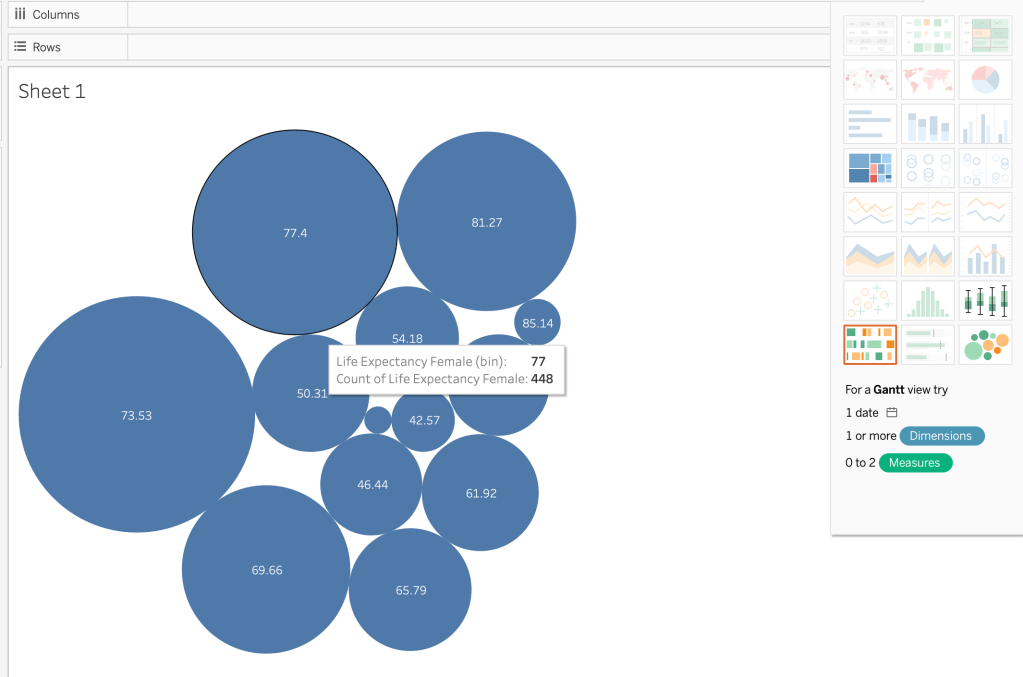Select the treemap chart type in Show Me
Screen dimensions: 1023x677
tap(870, 168)
